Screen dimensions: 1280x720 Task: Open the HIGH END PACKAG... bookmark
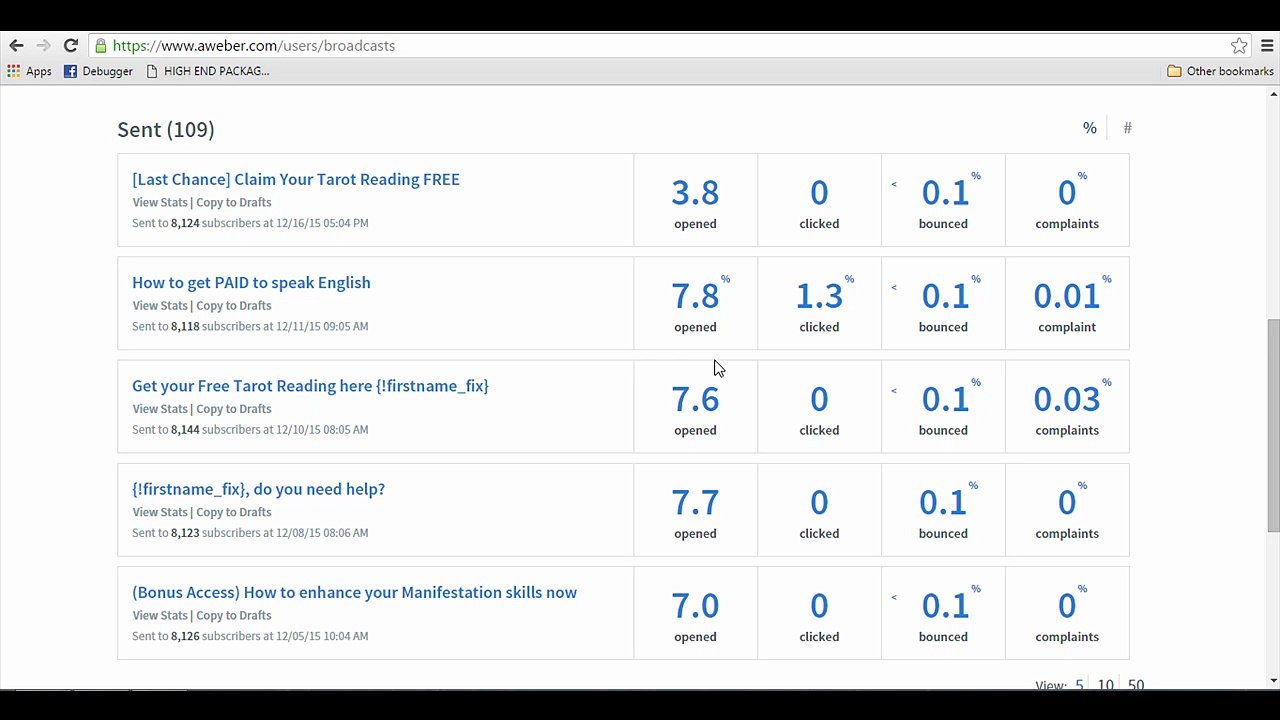[x=208, y=71]
